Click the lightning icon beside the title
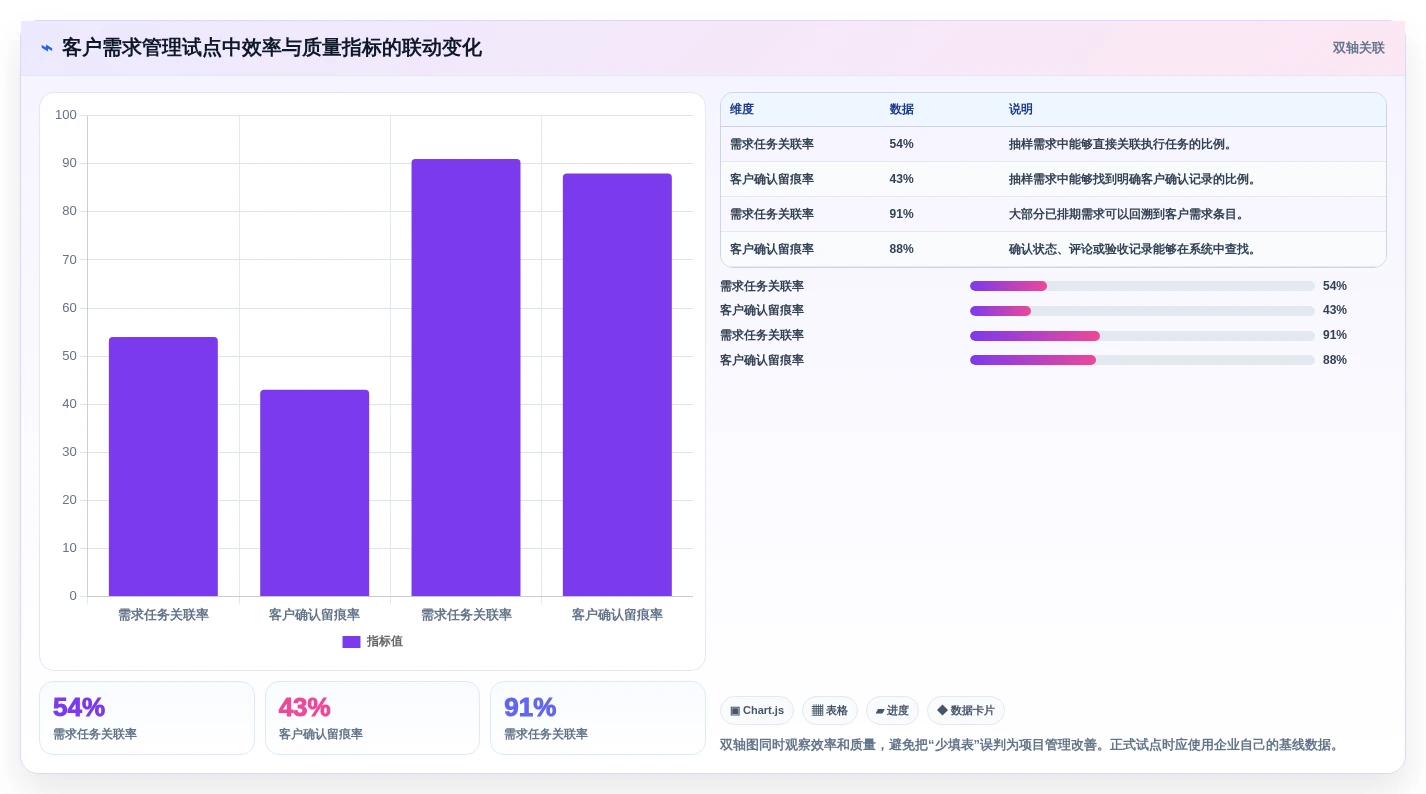The image size is (1426, 794). [x=47, y=48]
